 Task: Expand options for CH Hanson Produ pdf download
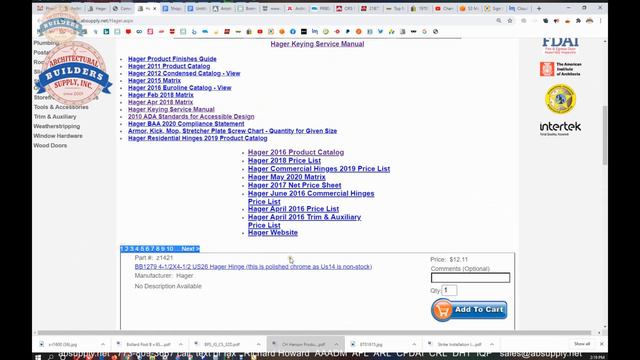(x=336, y=344)
